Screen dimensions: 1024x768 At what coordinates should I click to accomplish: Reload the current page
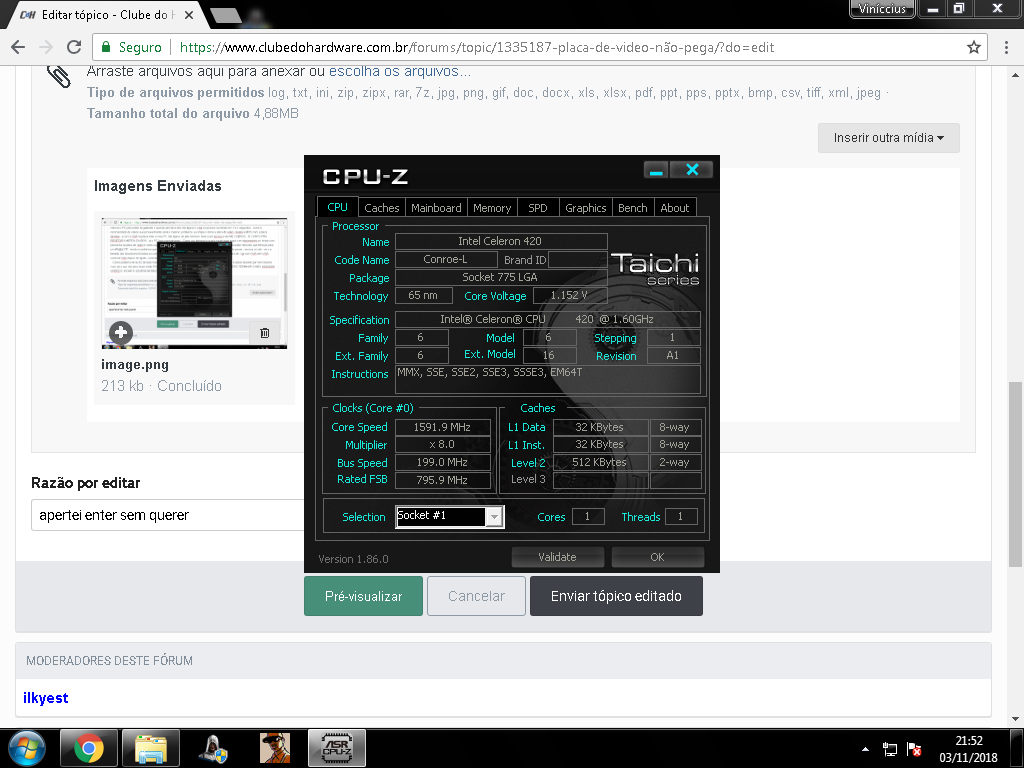tap(74, 47)
